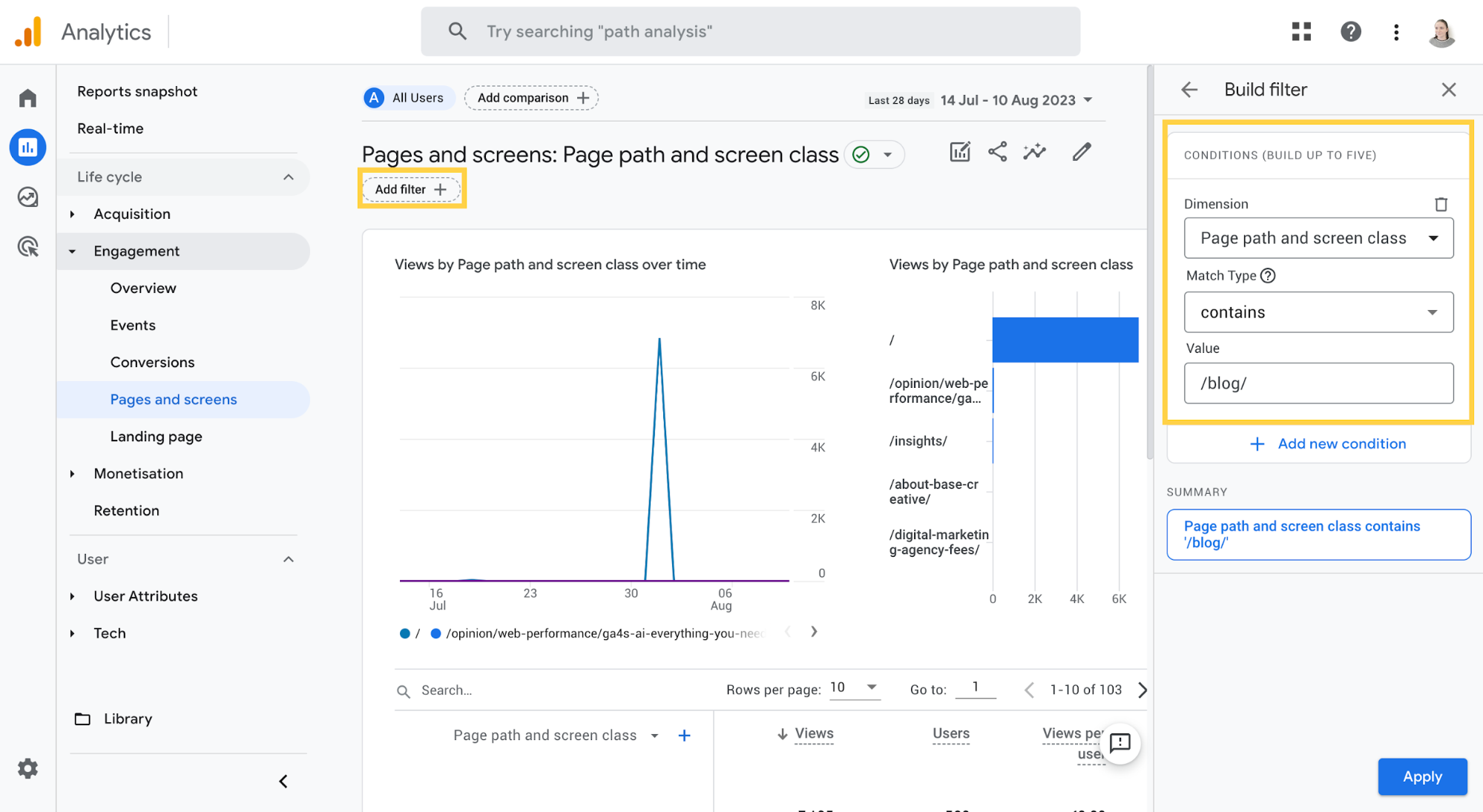Image resolution: width=1483 pixels, height=812 pixels.
Task: Open the Dimension page path dropdown
Action: tap(1318, 238)
